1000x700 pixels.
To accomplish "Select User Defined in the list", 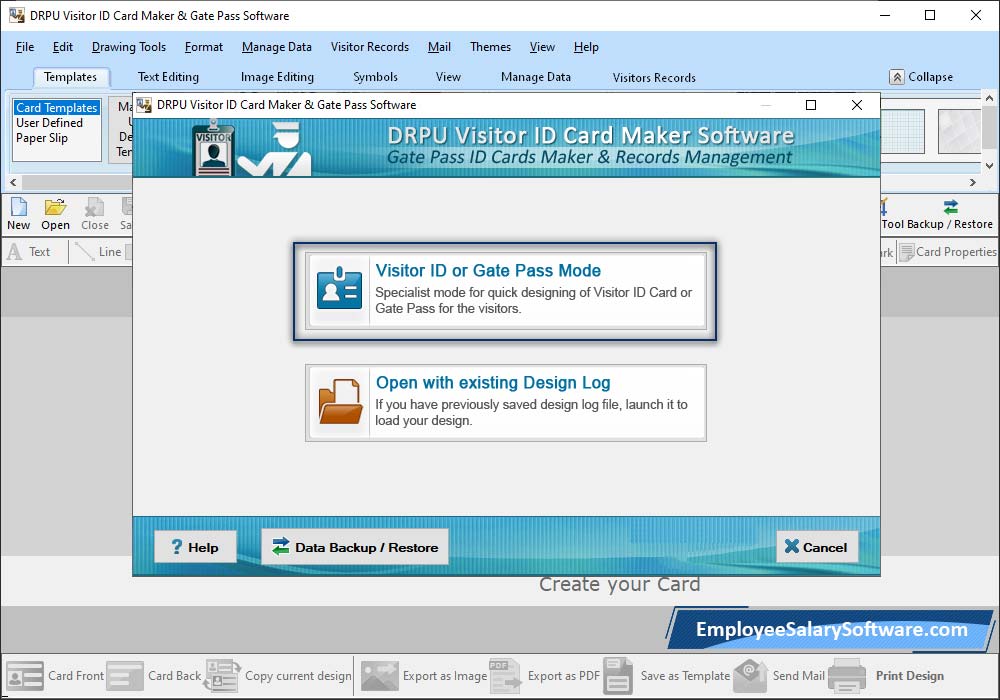I will pos(50,122).
